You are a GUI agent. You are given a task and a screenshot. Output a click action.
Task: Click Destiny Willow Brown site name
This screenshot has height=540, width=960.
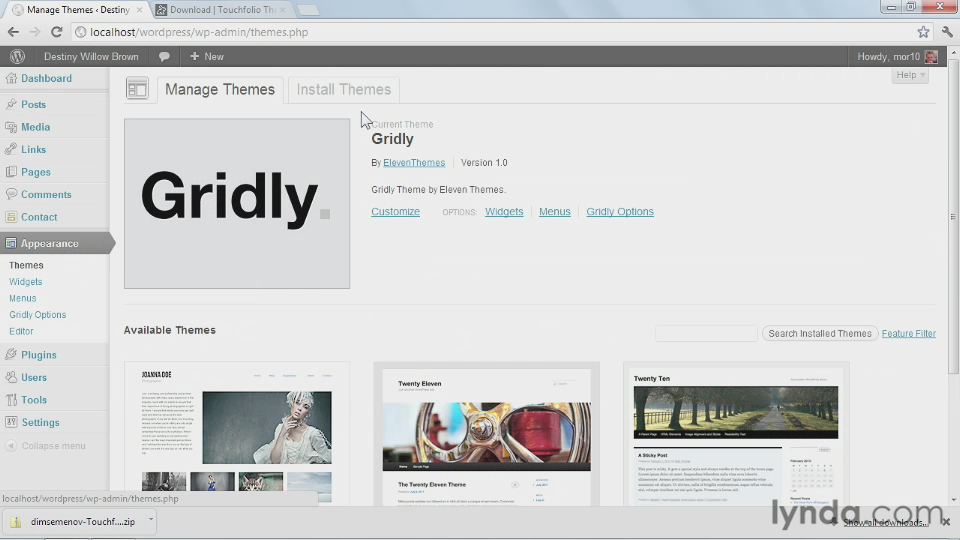(x=91, y=56)
